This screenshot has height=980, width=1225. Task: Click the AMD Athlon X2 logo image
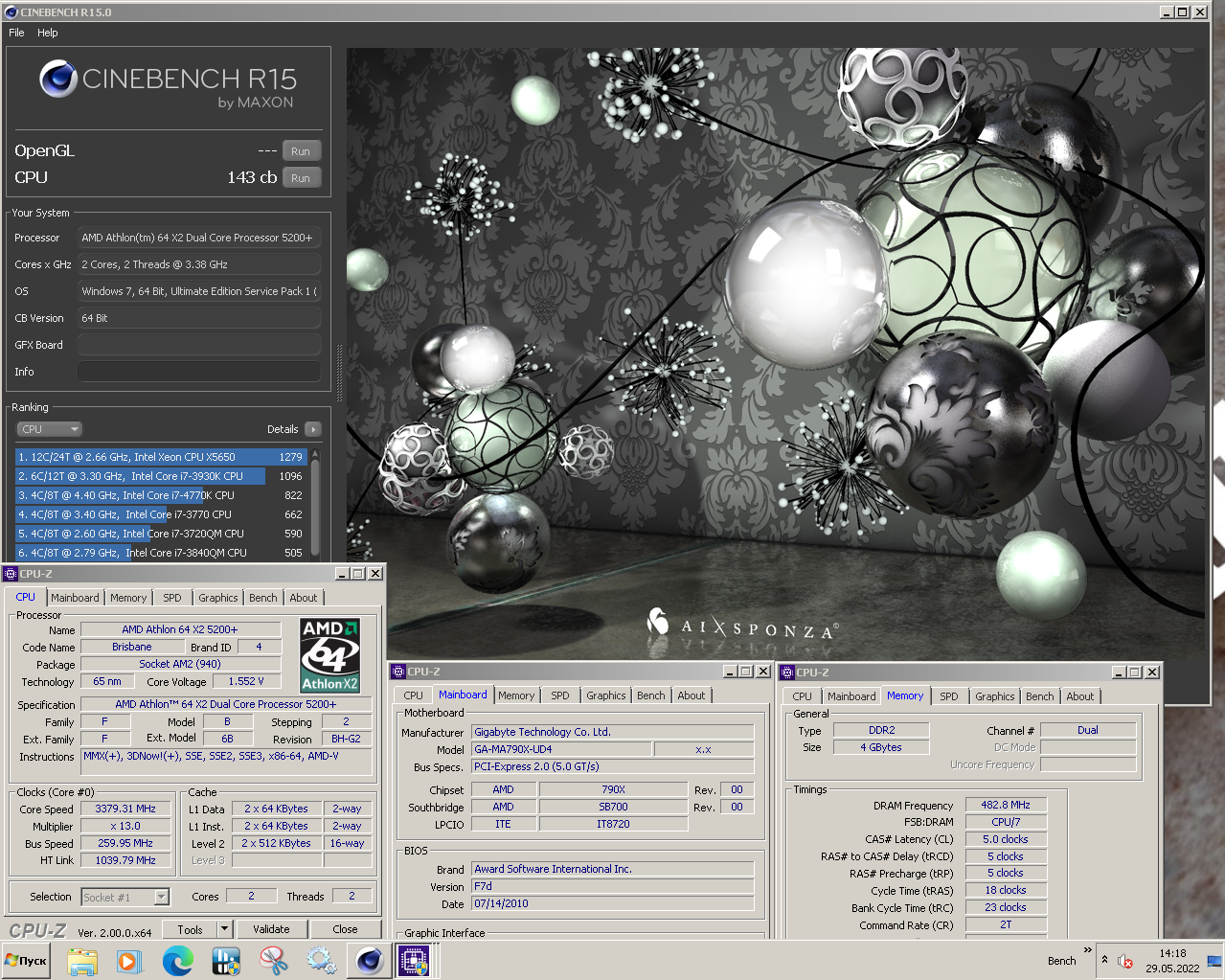pyautogui.click(x=329, y=655)
